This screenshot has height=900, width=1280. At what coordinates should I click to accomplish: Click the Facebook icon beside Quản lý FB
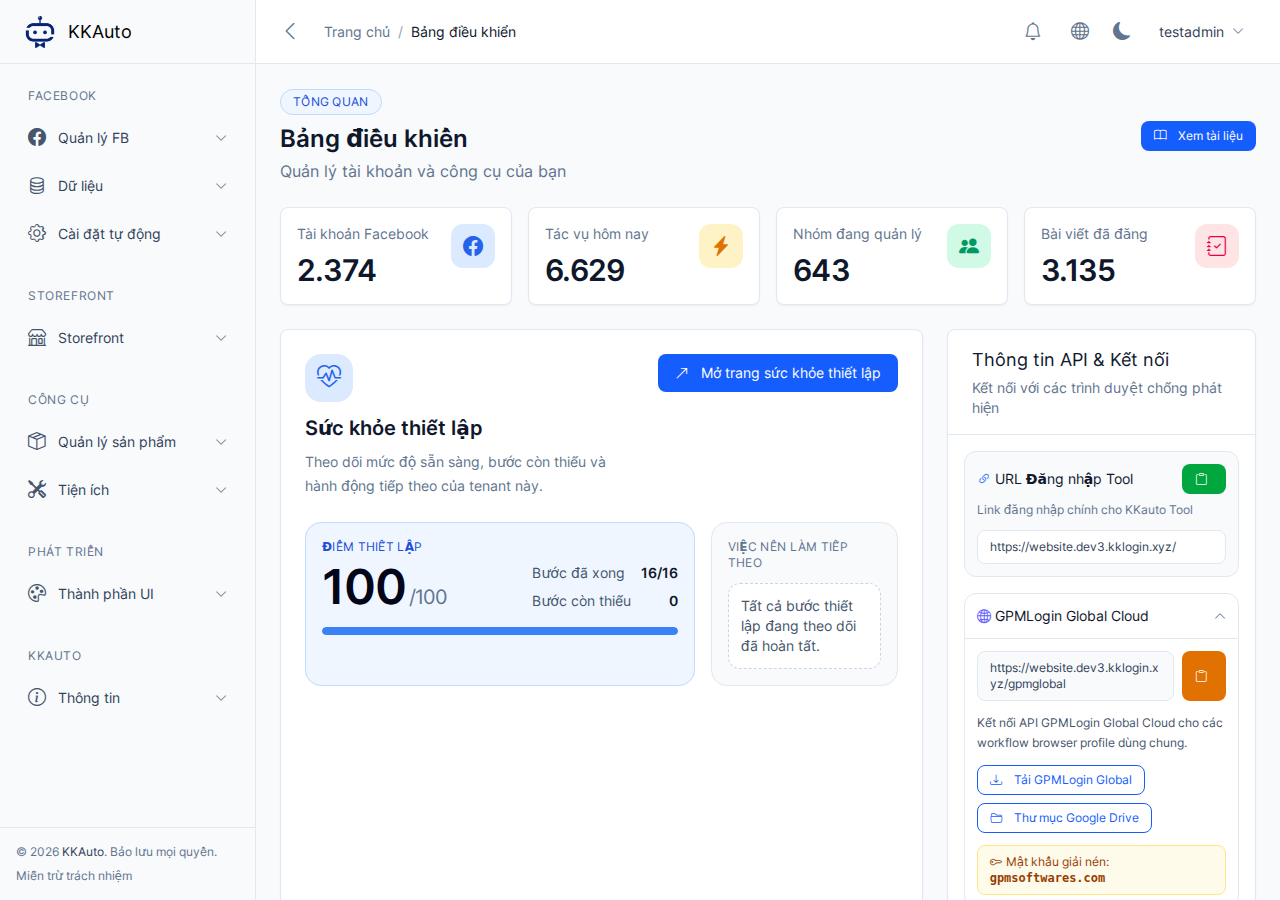(37, 138)
